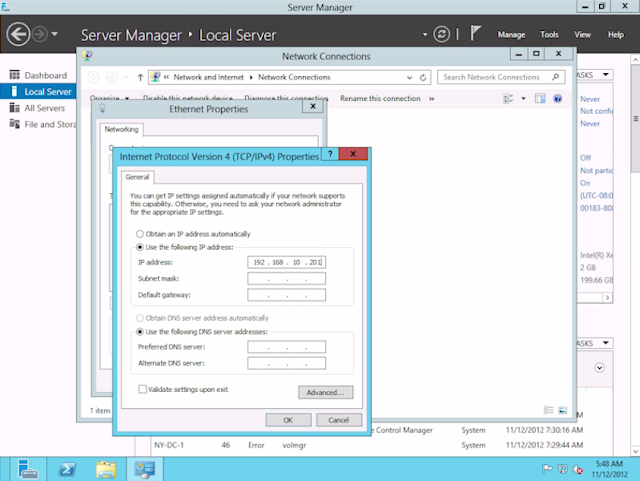Image resolution: width=640 pixels, height=481 pixels.
Task: Select All Servers in sidebar
Action: 38,108
